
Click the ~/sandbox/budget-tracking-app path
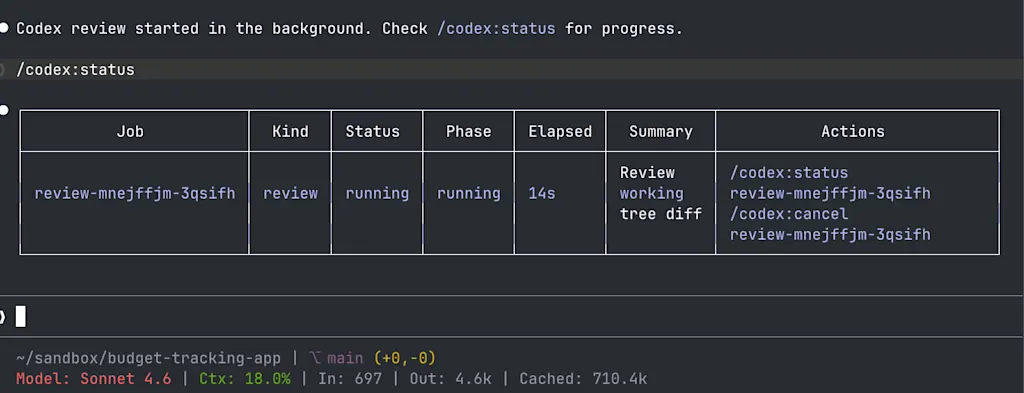(148, 358)
